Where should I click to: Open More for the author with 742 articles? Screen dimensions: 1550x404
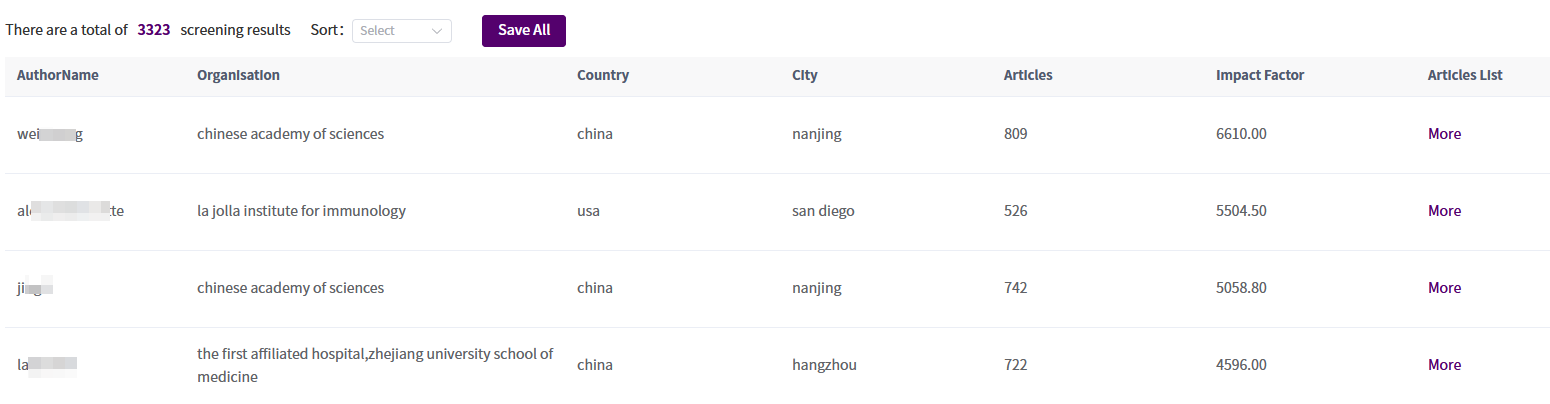tap(1444, 288)
